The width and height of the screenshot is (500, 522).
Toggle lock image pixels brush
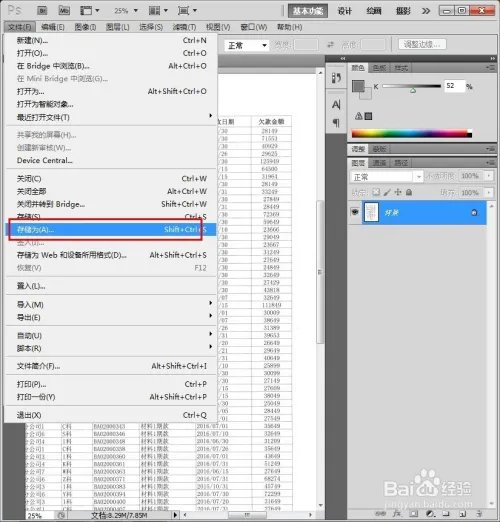click(387, 192)
